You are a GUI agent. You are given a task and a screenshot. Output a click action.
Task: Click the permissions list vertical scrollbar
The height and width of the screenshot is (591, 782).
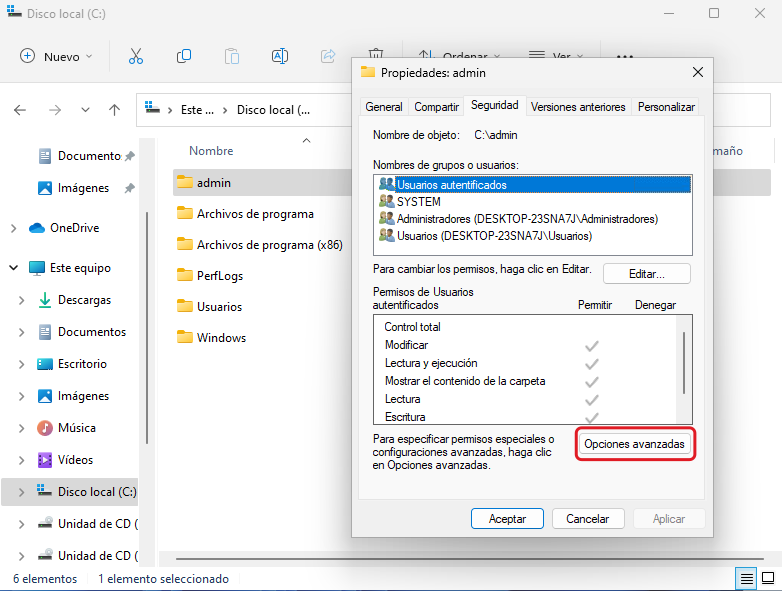point(684,363)
